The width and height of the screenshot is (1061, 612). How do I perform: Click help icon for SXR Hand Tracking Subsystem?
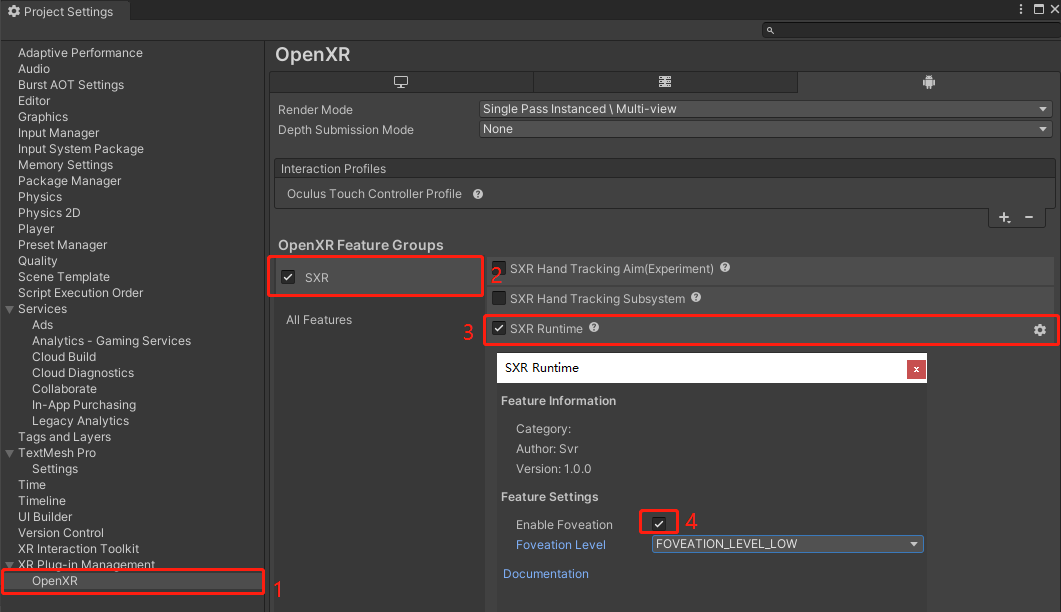point(695,298)
